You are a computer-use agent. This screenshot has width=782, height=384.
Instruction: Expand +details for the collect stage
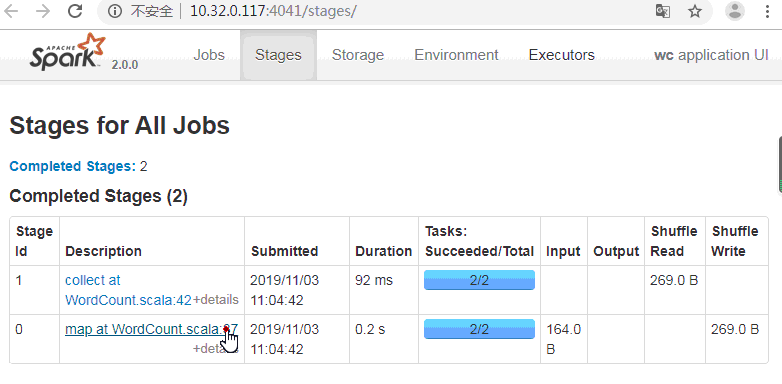(215, 300)
